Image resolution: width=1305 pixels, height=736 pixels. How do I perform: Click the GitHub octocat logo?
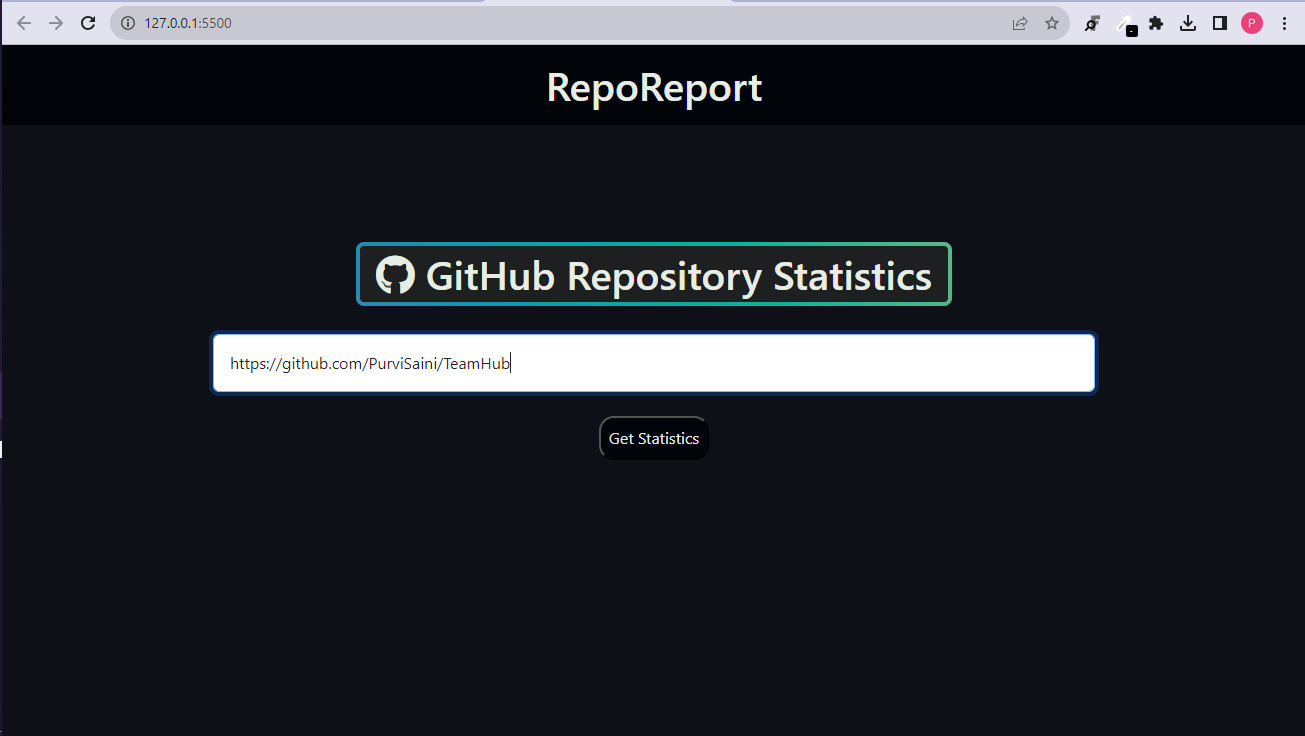395,275
